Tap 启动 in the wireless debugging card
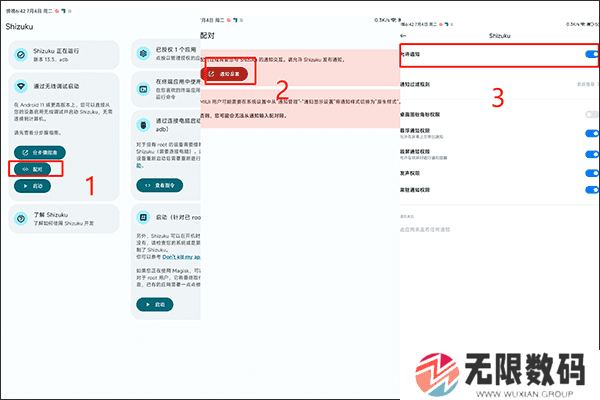Image resolution: width=600 pixels, height=400 pixels. [32, 186]
